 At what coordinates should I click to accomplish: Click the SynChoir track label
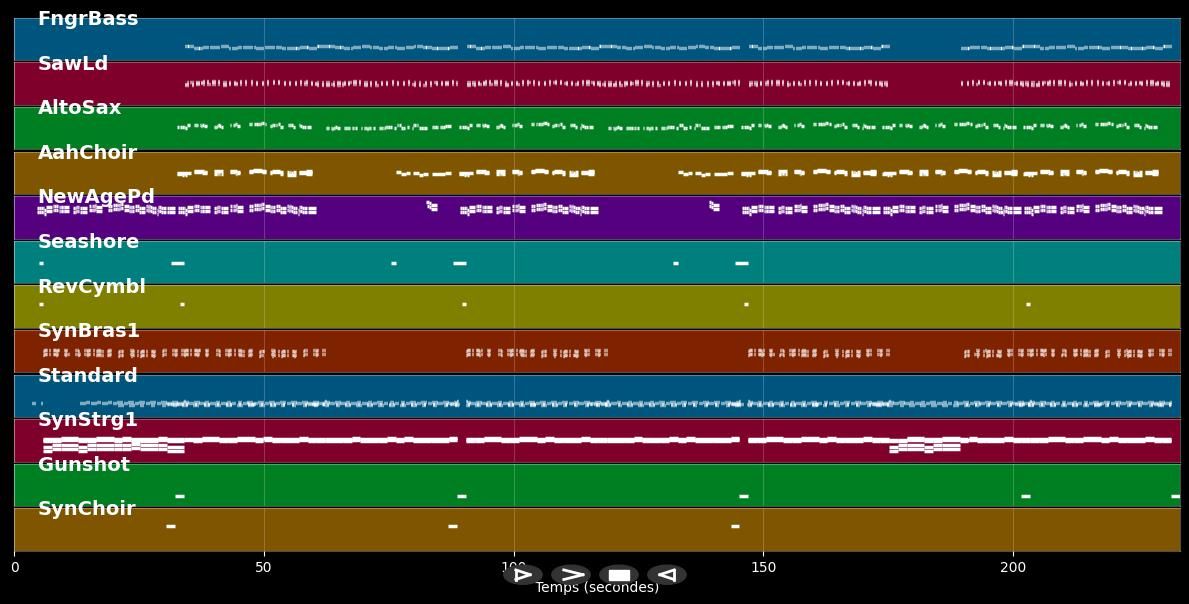[87, 509]
